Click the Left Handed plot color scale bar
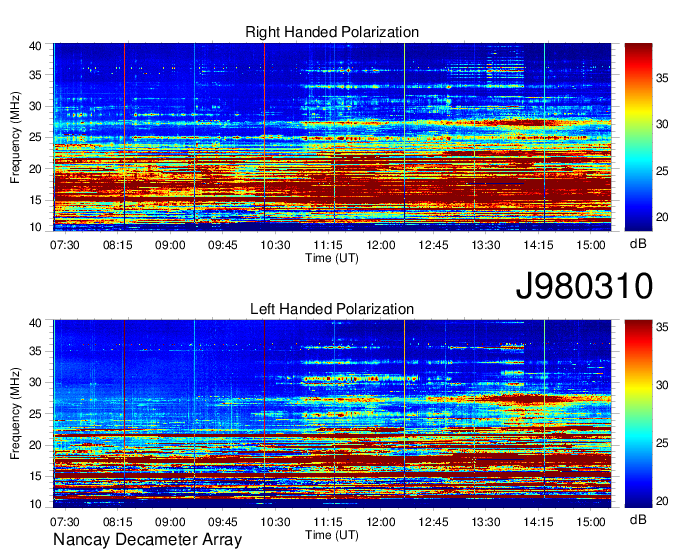Viewport: 680px width, 552px height. pyautogui.click(x=638, y=414)
